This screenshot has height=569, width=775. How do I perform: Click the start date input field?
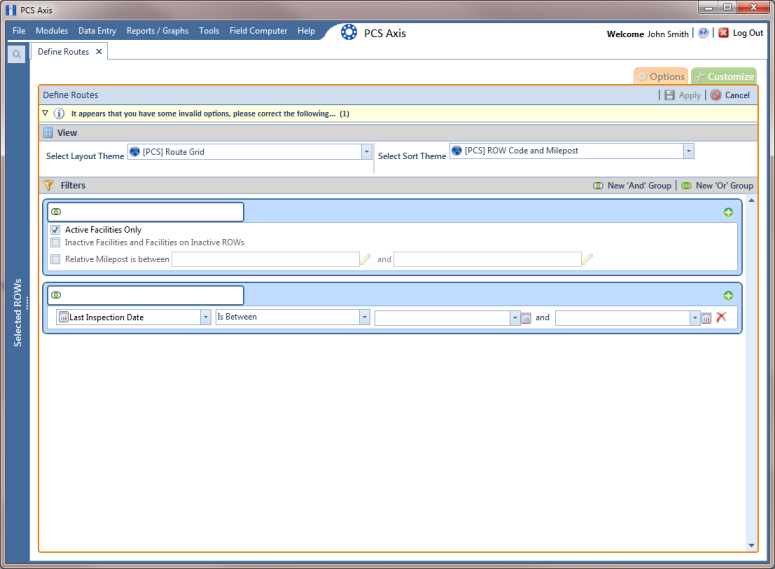tap(442, 318)
